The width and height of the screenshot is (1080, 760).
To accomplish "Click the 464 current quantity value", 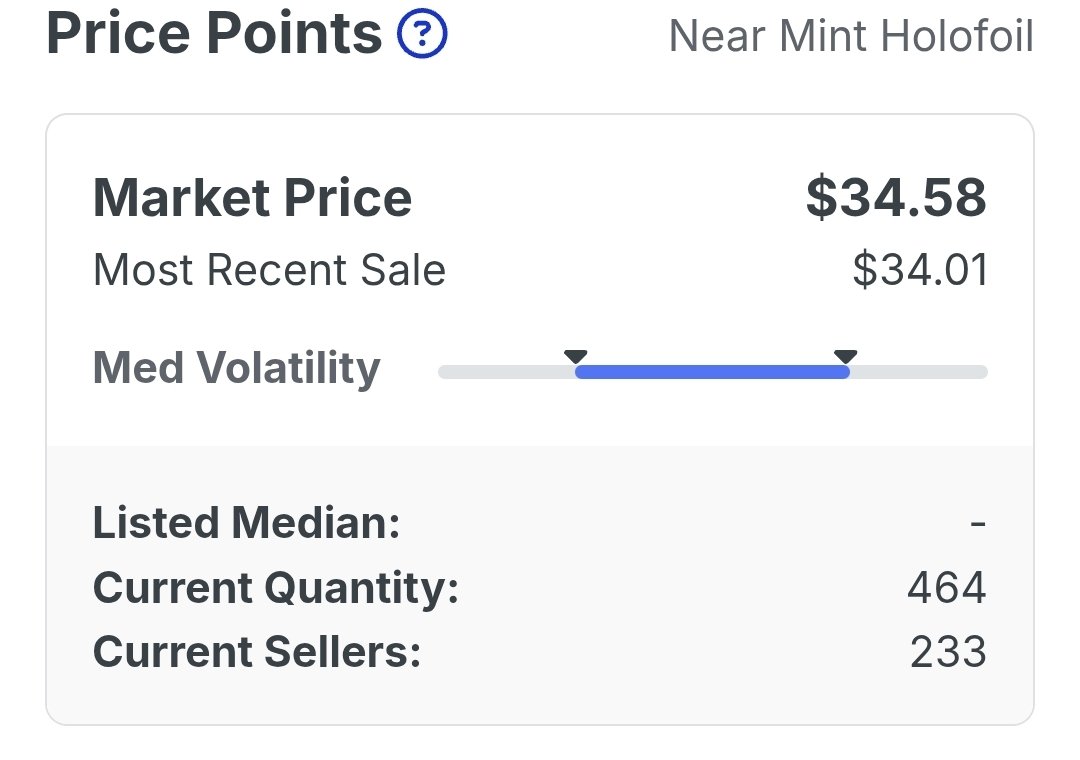I will click(947, 588).
